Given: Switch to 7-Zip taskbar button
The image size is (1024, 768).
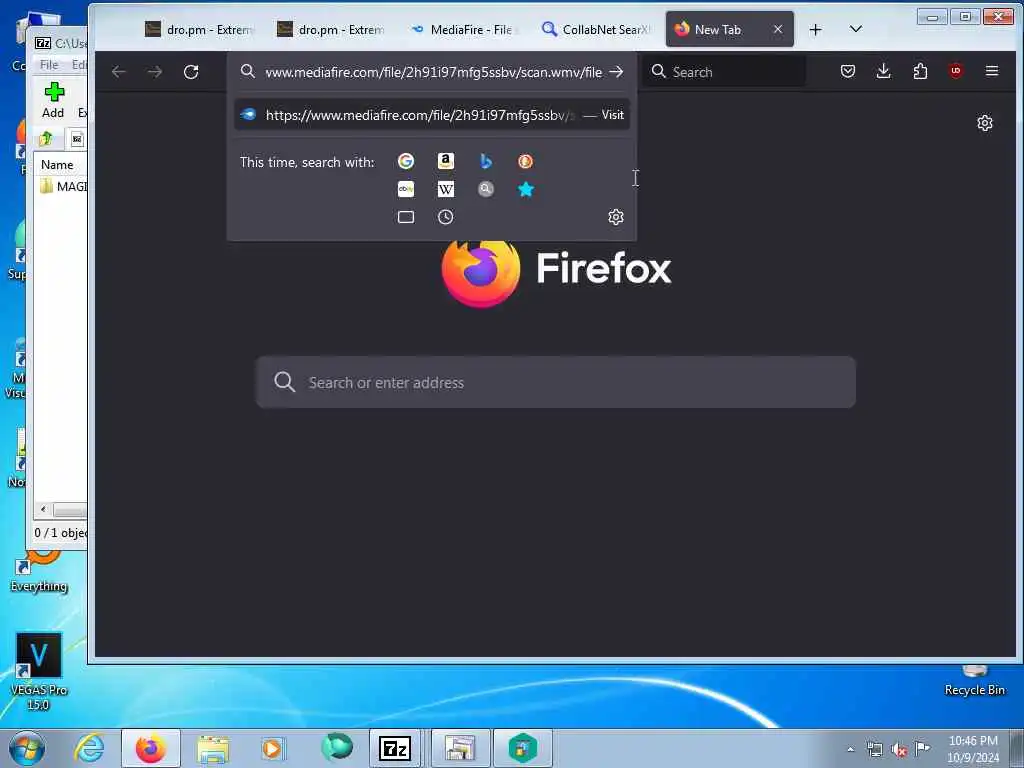Looking at the screenshot, I should [394, 748].
